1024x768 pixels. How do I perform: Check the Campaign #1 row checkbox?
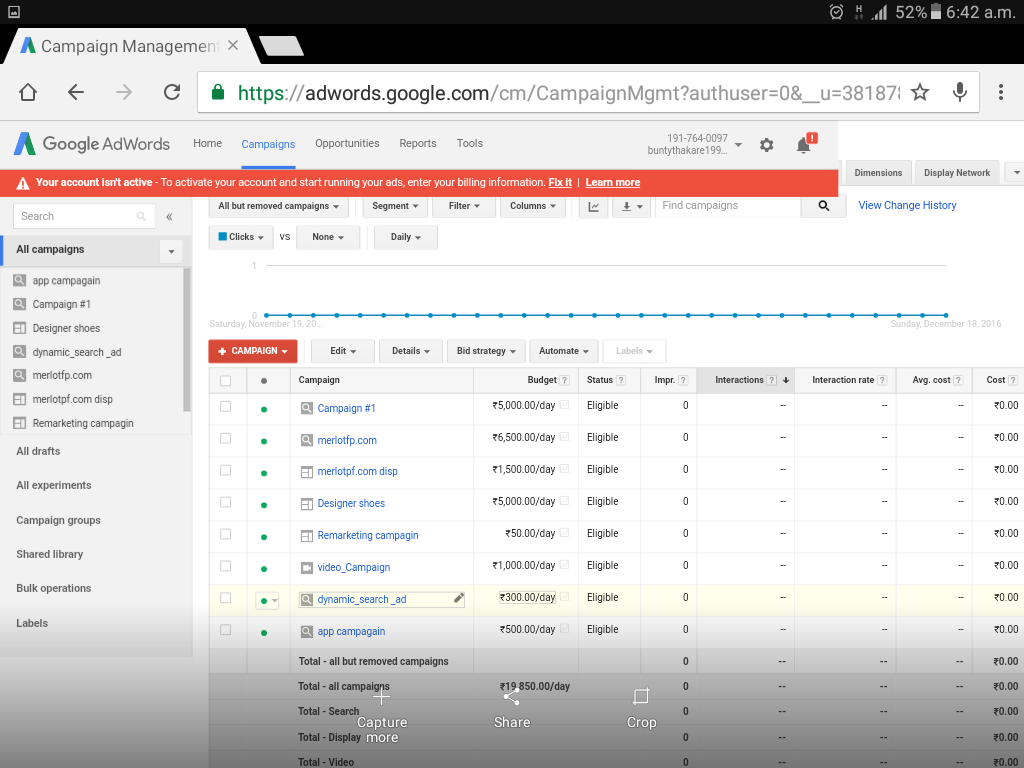tap(225, 406)
